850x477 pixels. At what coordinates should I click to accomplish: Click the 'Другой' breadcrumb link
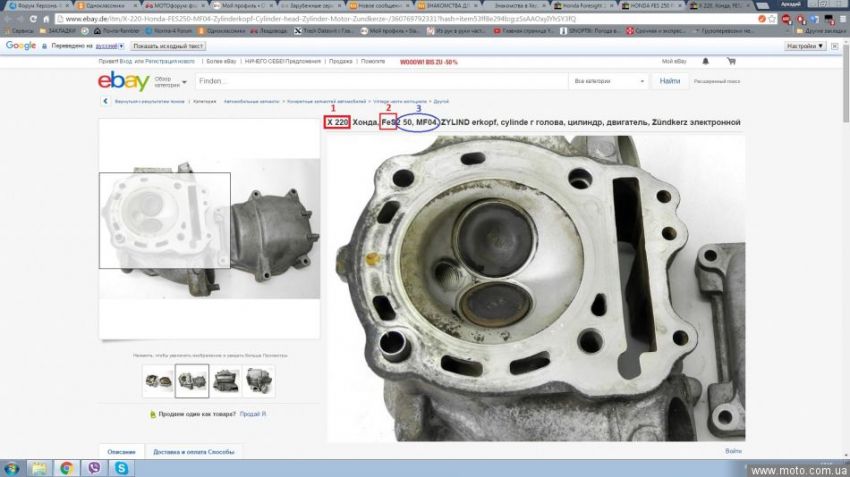tap(441, 101)
